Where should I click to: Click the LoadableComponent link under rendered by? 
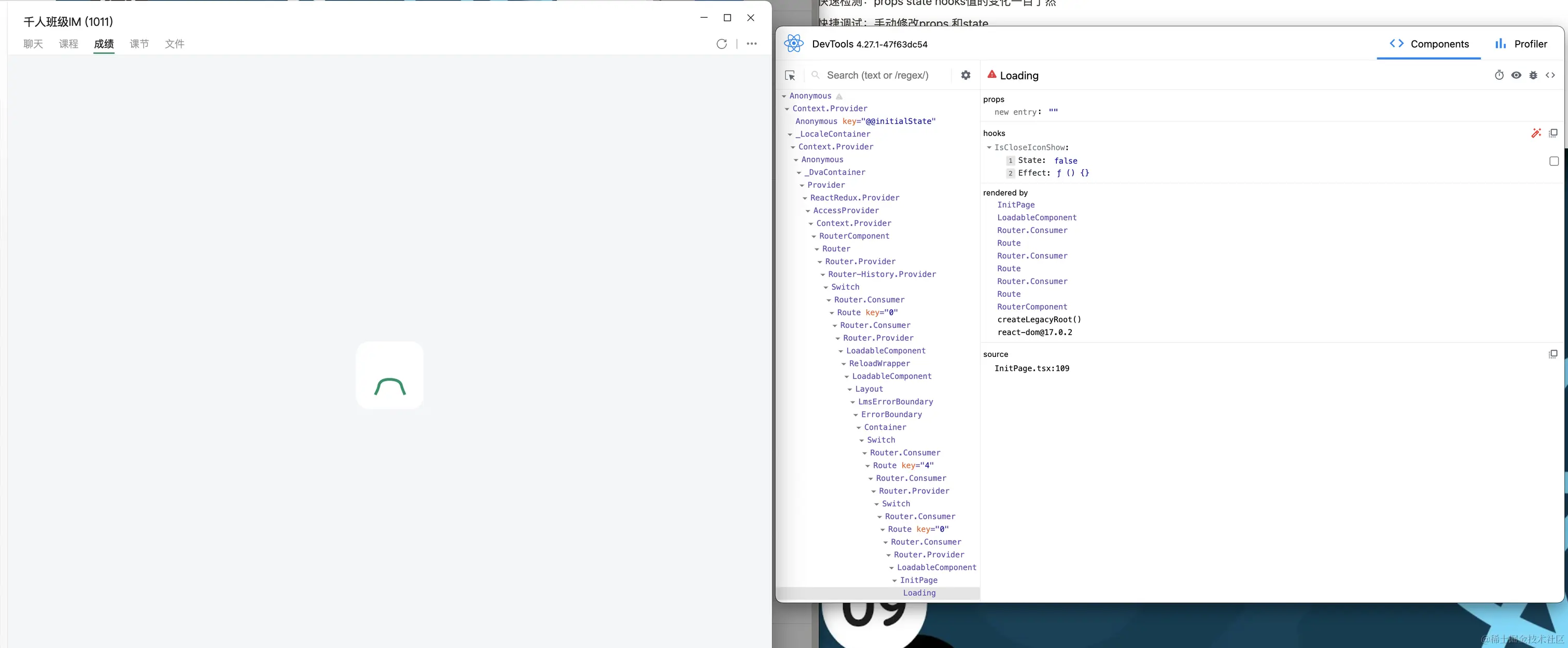tap(1037, 217)
